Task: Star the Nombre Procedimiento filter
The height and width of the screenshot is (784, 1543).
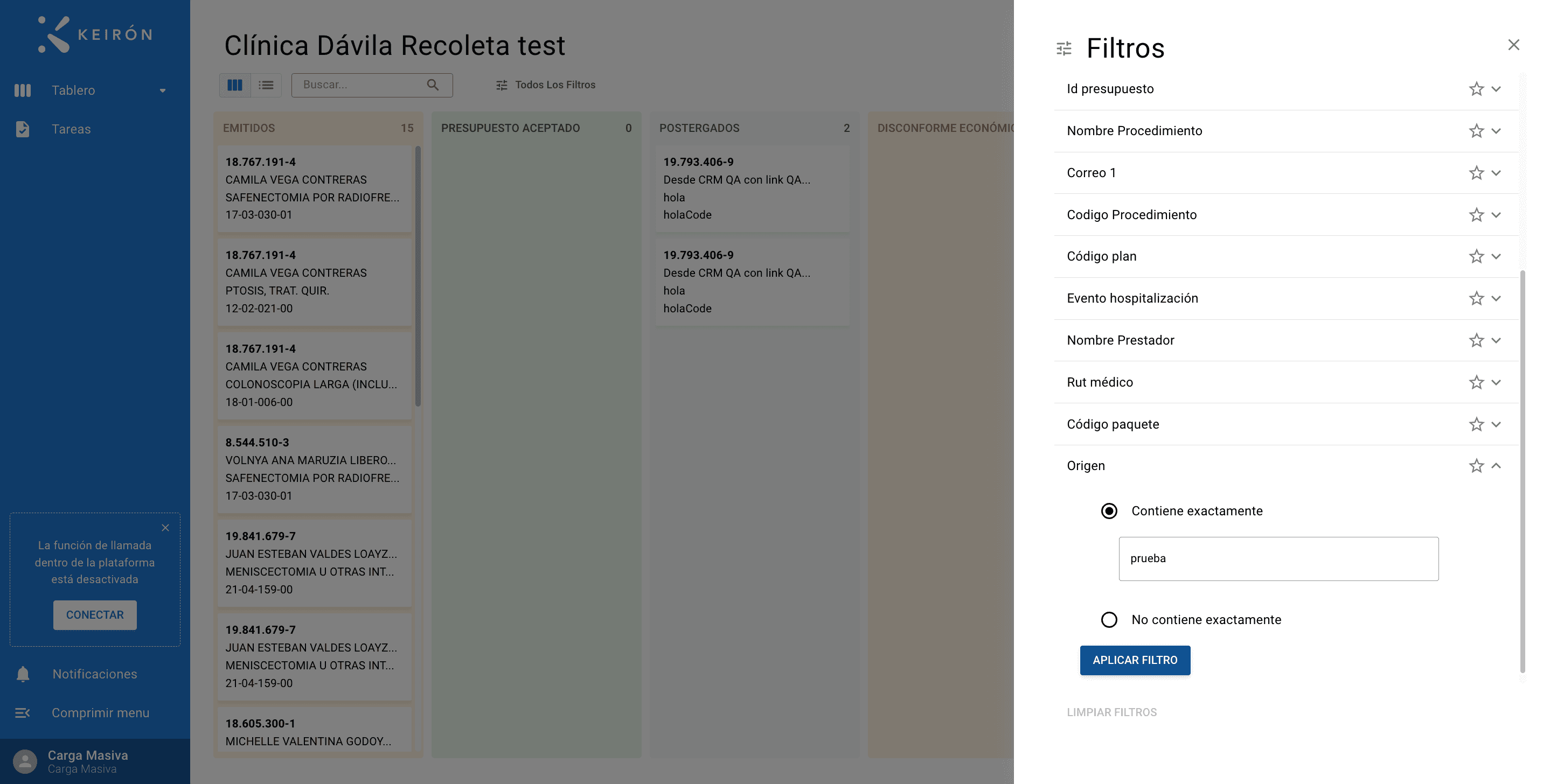Action: [x=1476, y=131]
